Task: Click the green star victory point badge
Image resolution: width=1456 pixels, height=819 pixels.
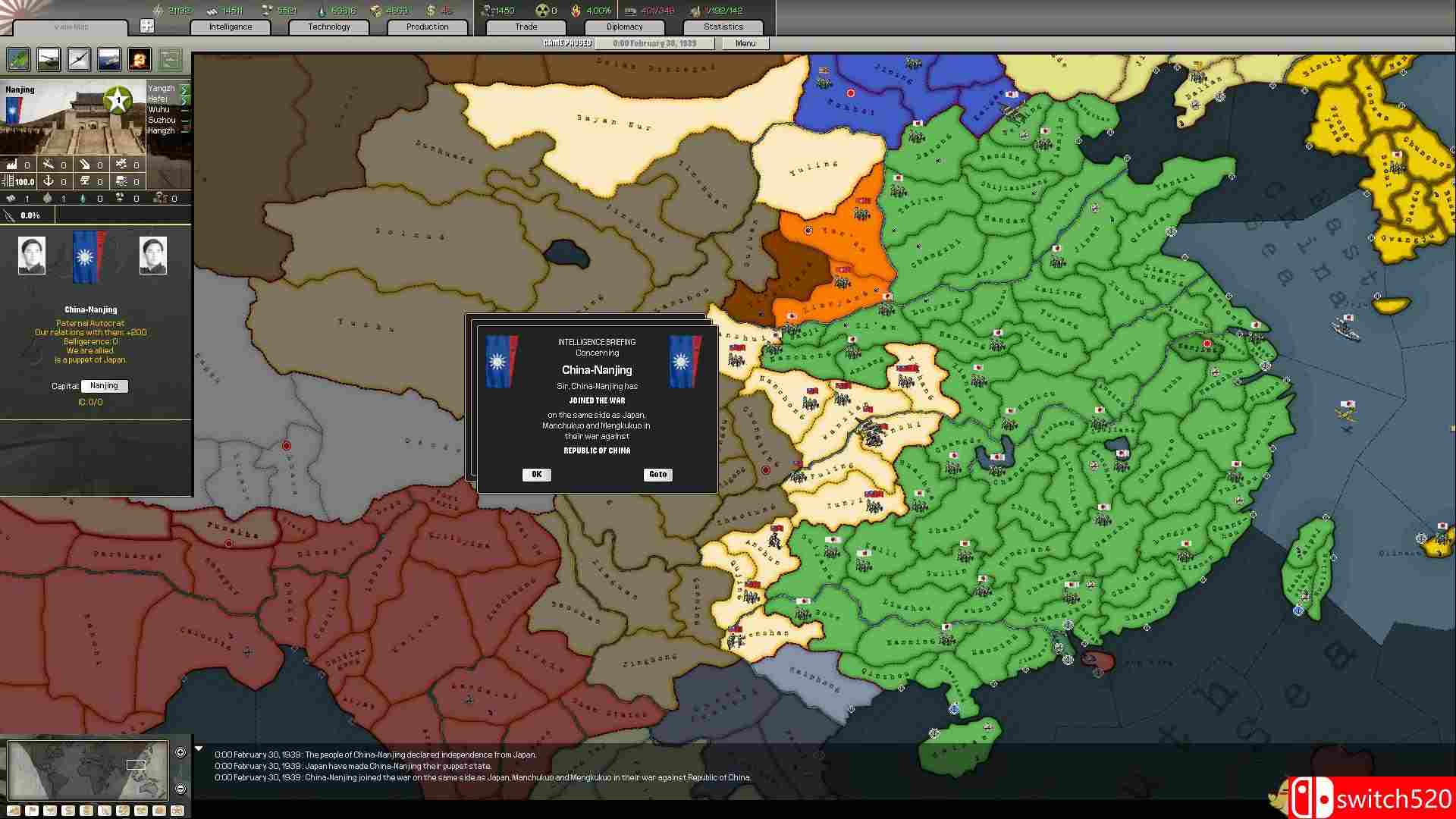Action: pos(118,99)
